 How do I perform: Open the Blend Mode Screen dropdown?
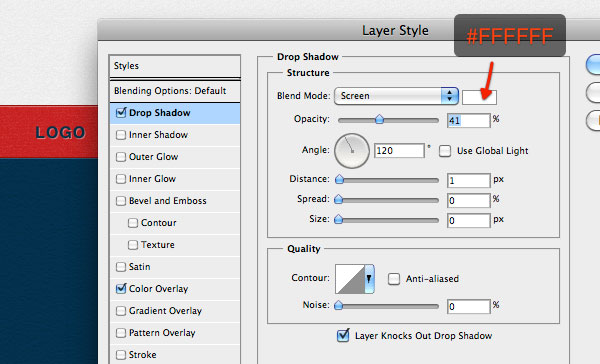click(x=396, y=96)
